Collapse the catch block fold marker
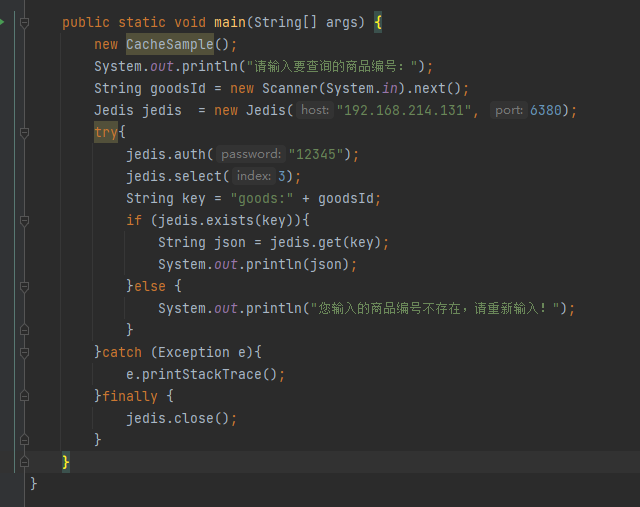Screen dimensions: 640x507 point(24,352)
